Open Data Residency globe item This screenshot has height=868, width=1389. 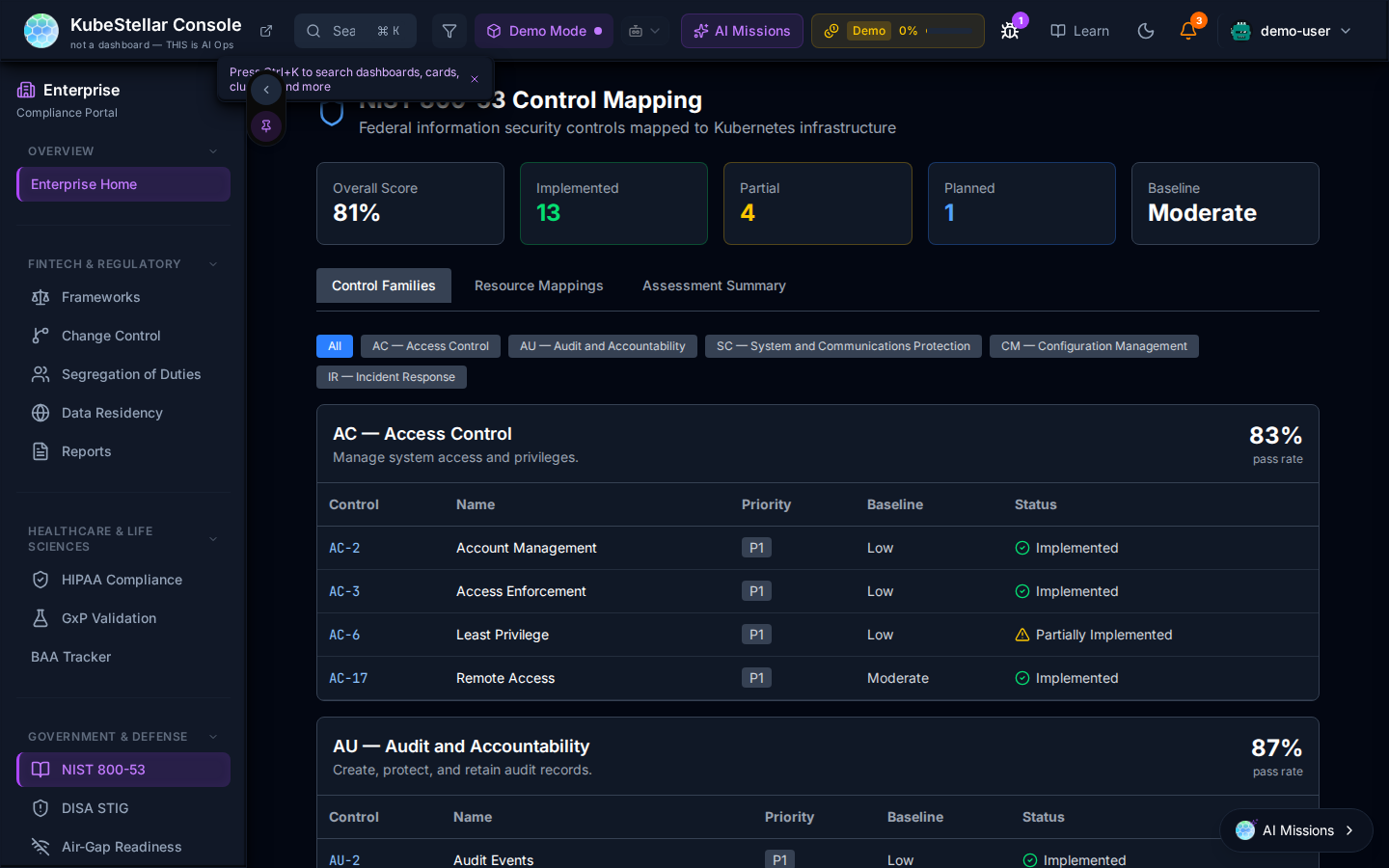[x=112, y=413]
